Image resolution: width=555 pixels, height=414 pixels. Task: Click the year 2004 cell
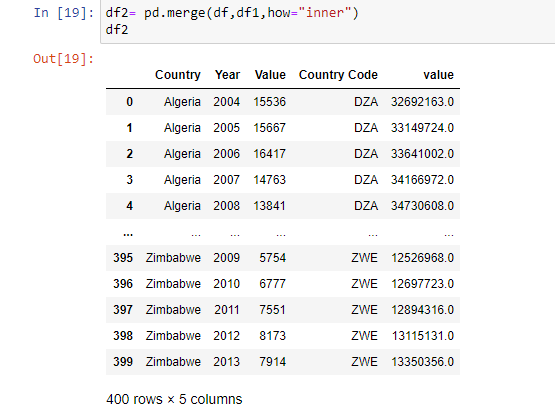[227, 102]
